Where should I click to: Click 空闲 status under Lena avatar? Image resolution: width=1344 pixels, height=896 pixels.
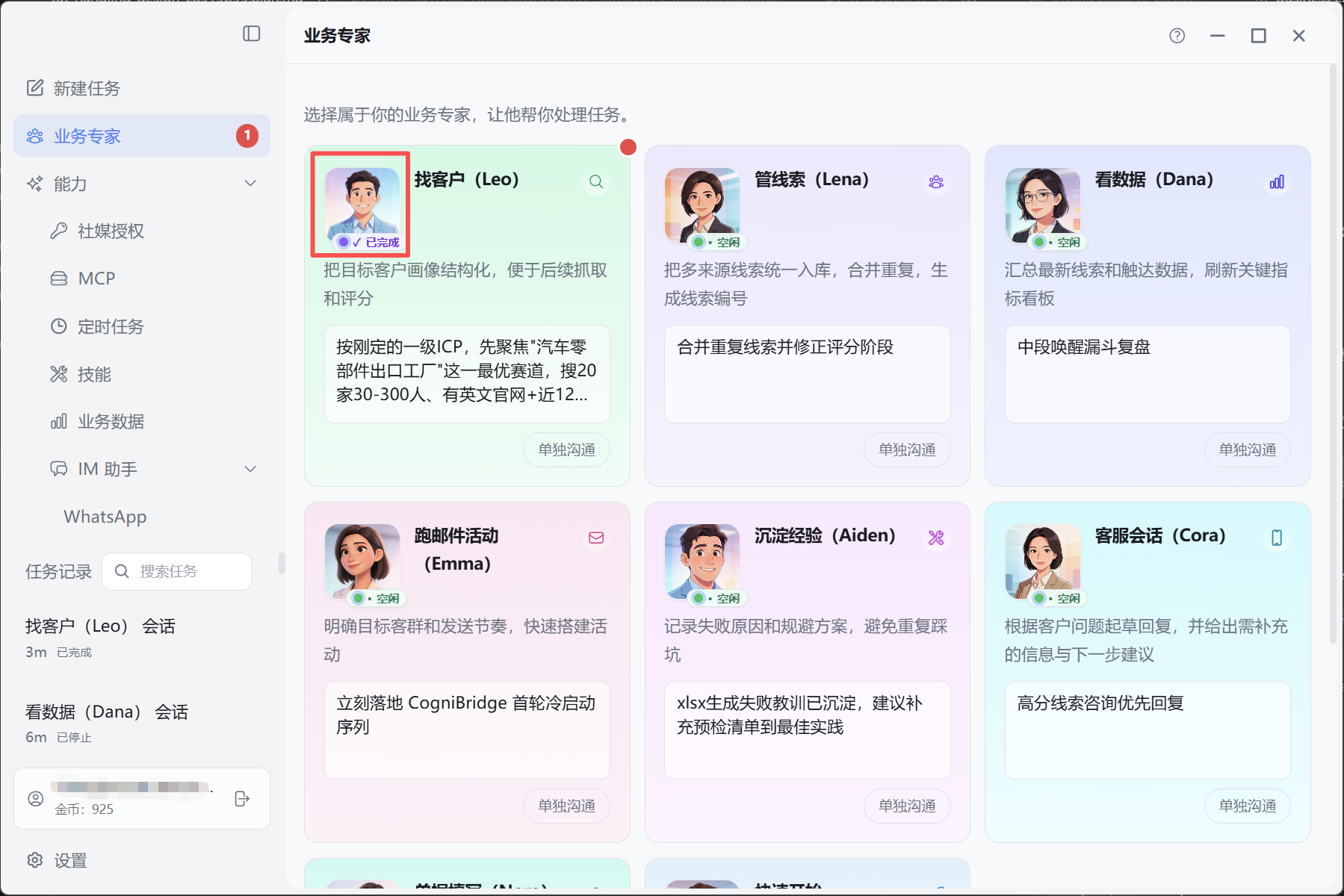click(719, 242)
